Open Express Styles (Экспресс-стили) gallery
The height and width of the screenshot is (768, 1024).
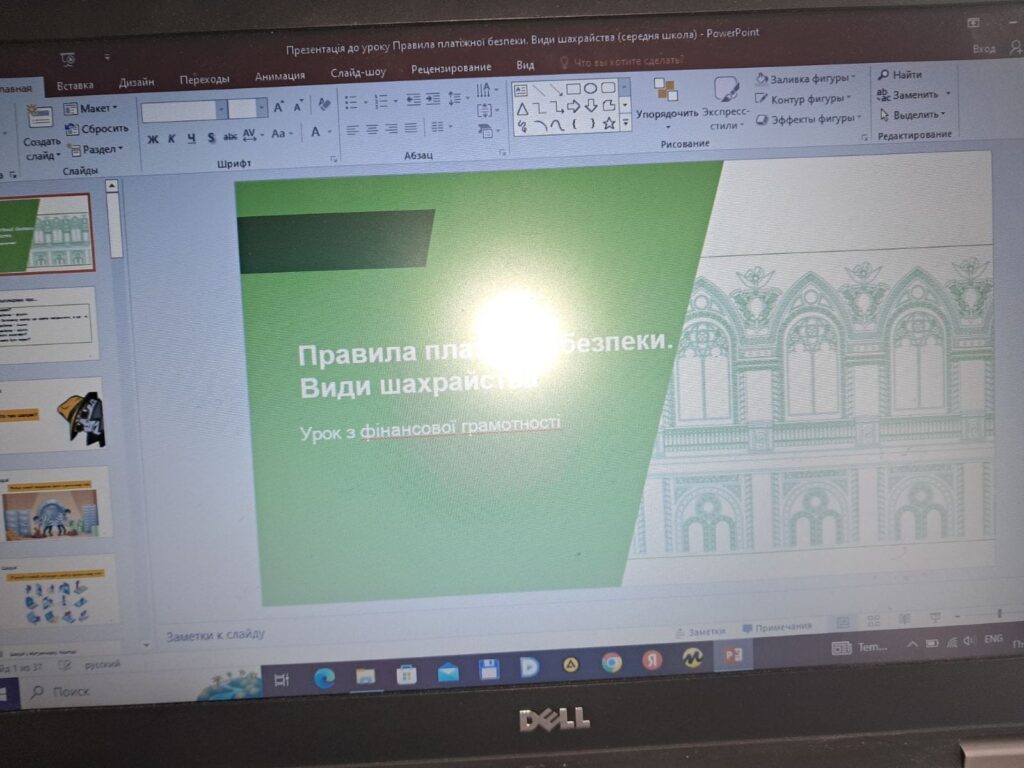click(x=726, y=93)
